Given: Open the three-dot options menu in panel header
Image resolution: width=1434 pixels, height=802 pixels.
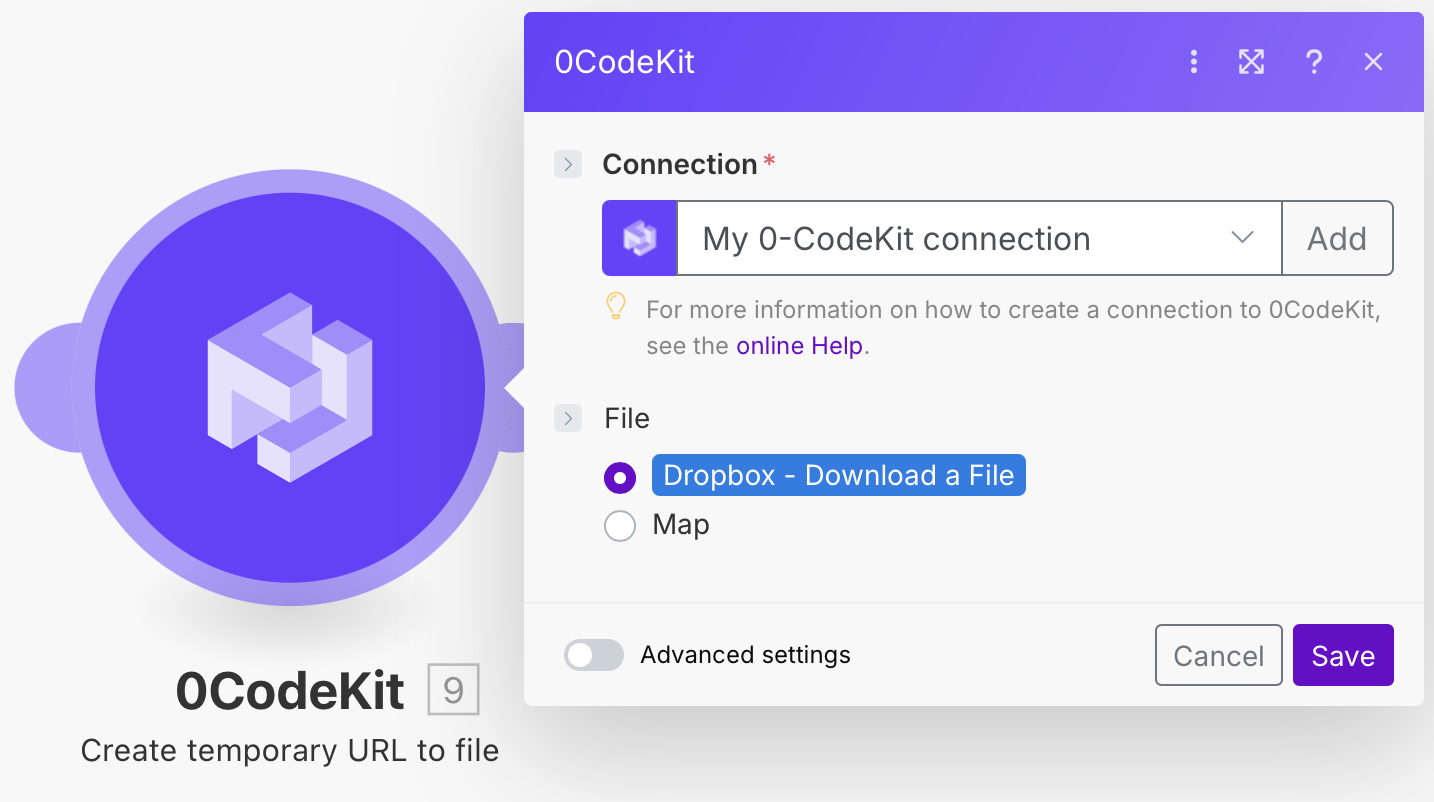Looking at the screenshot, I should click(x=1193, y=62).
